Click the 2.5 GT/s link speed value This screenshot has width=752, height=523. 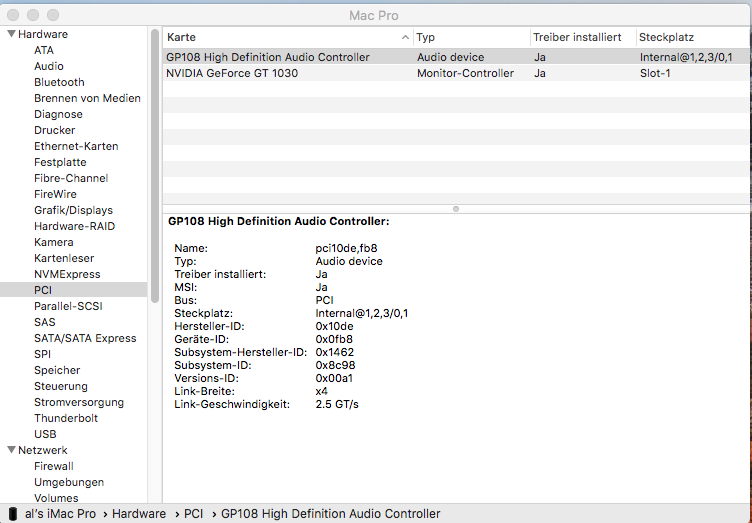click(x=337, y=404)
